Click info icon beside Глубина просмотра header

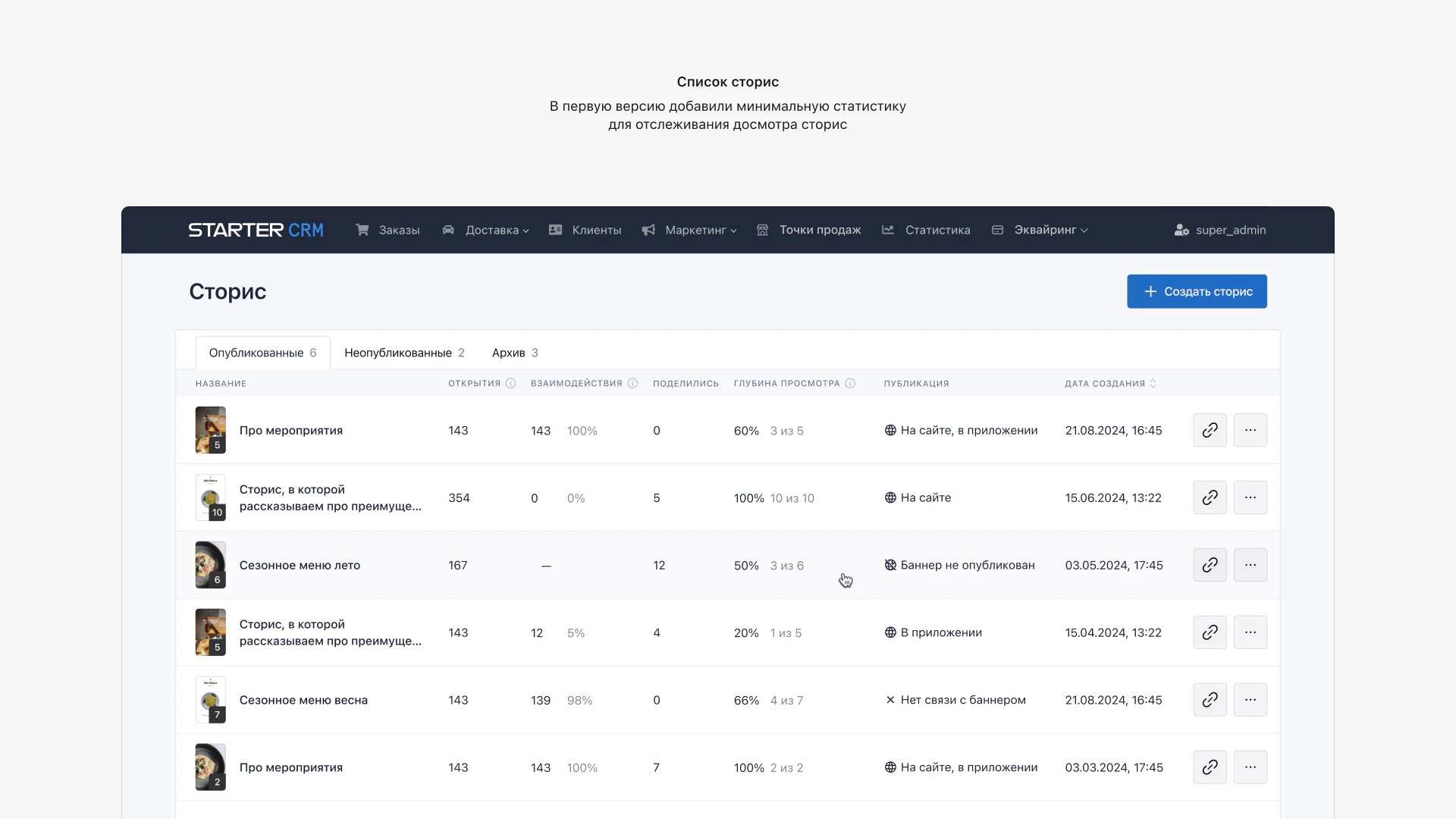coord(850,384)
